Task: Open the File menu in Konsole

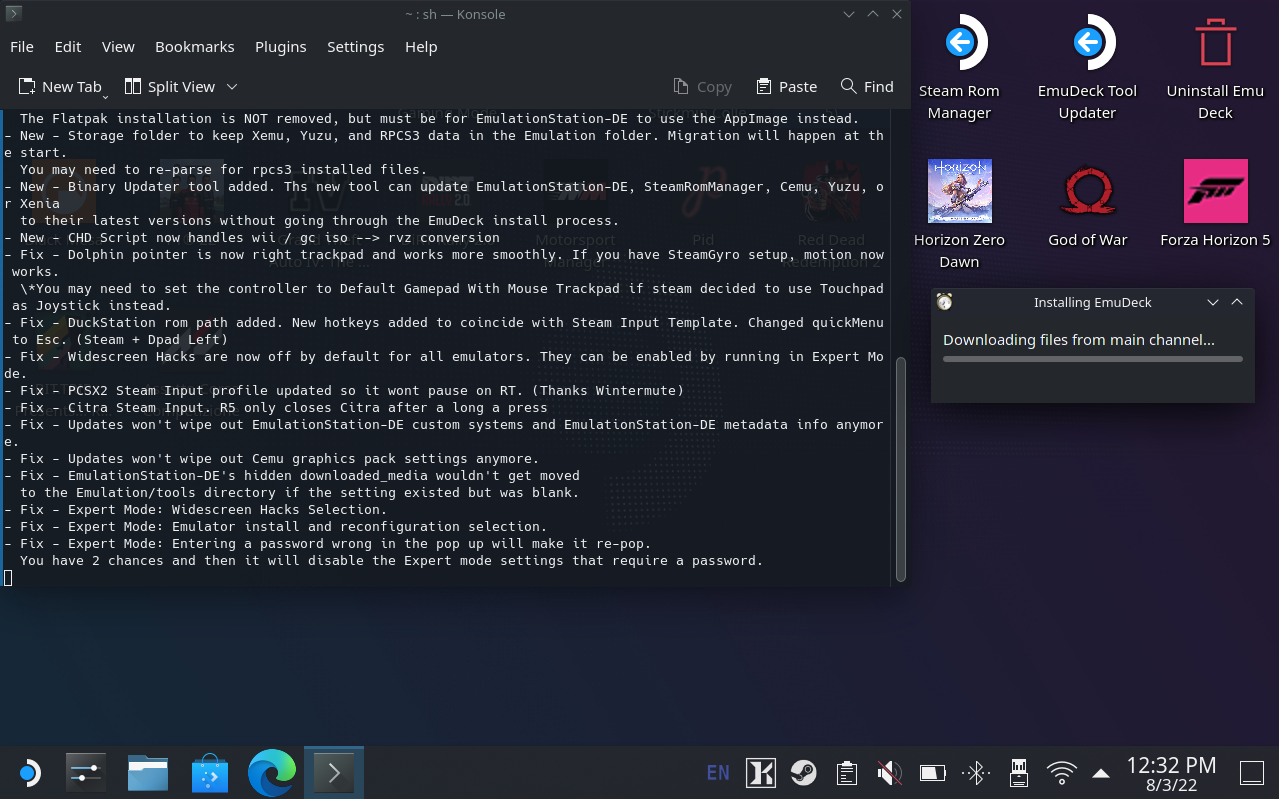Action: pos(22,47)
